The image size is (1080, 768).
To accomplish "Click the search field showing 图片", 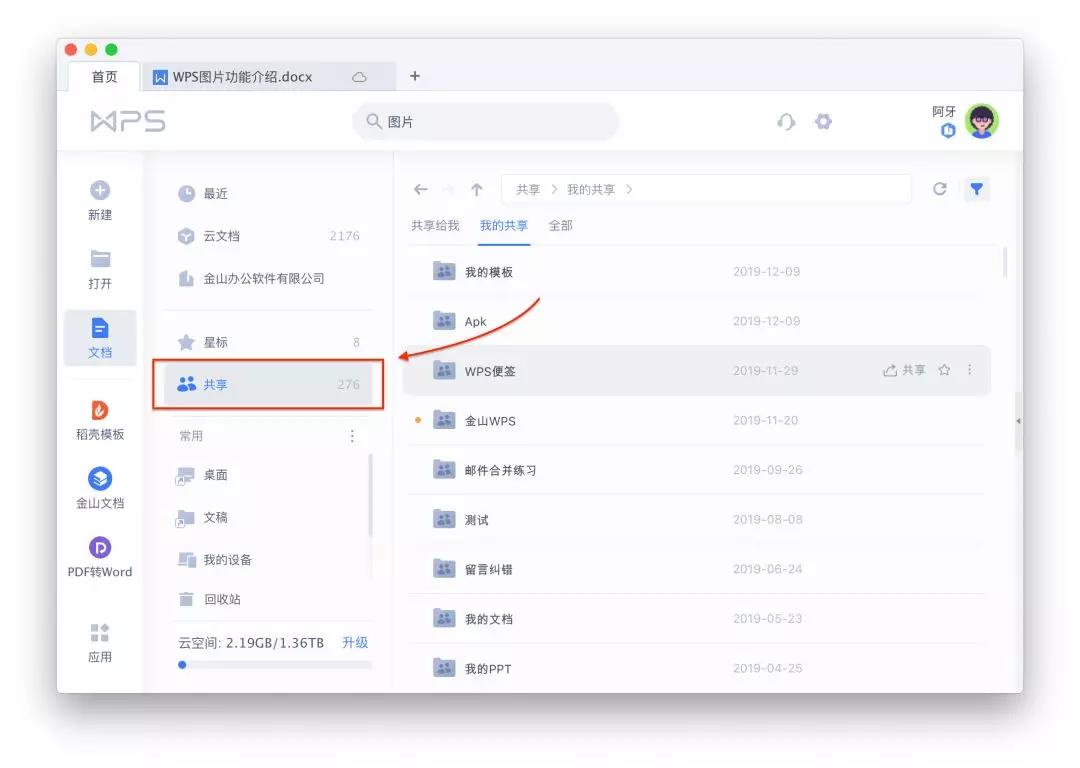I will [x=485, y=120].
